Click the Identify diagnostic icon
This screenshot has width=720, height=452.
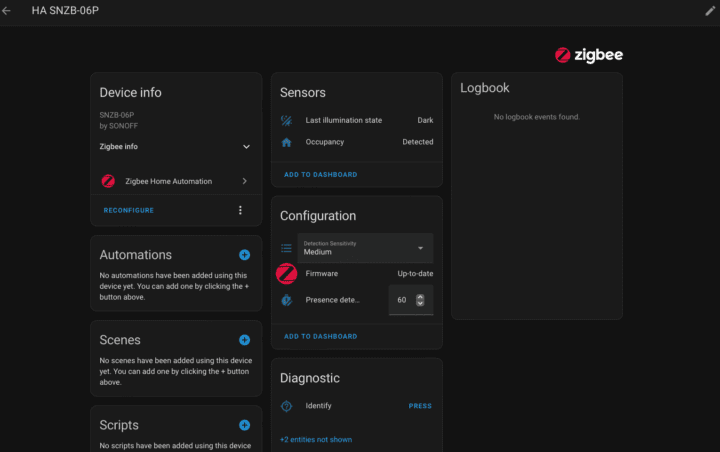tap(286, 406)
